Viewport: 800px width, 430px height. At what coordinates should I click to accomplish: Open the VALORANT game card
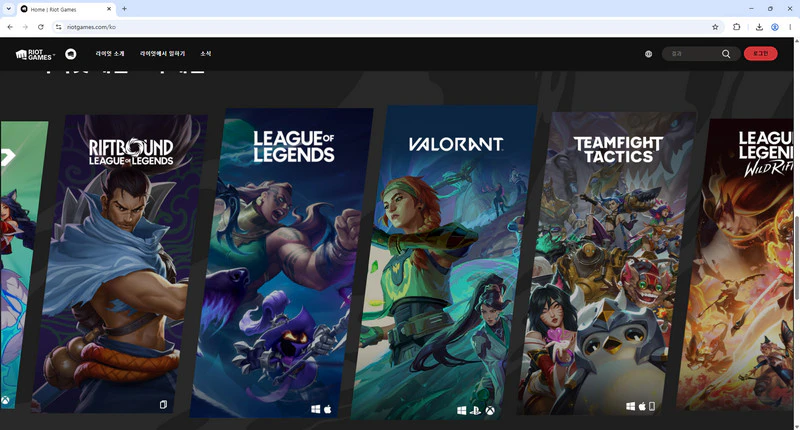pyautogui.click(x=444, y=263)
